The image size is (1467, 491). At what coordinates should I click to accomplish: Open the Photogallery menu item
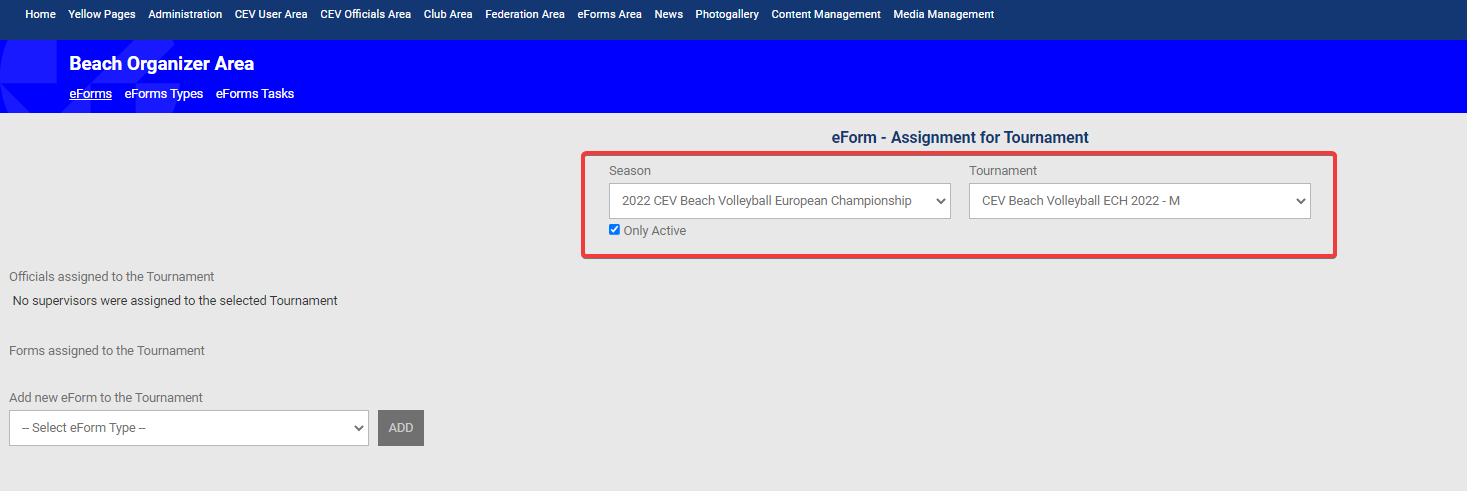click(727, 14)
